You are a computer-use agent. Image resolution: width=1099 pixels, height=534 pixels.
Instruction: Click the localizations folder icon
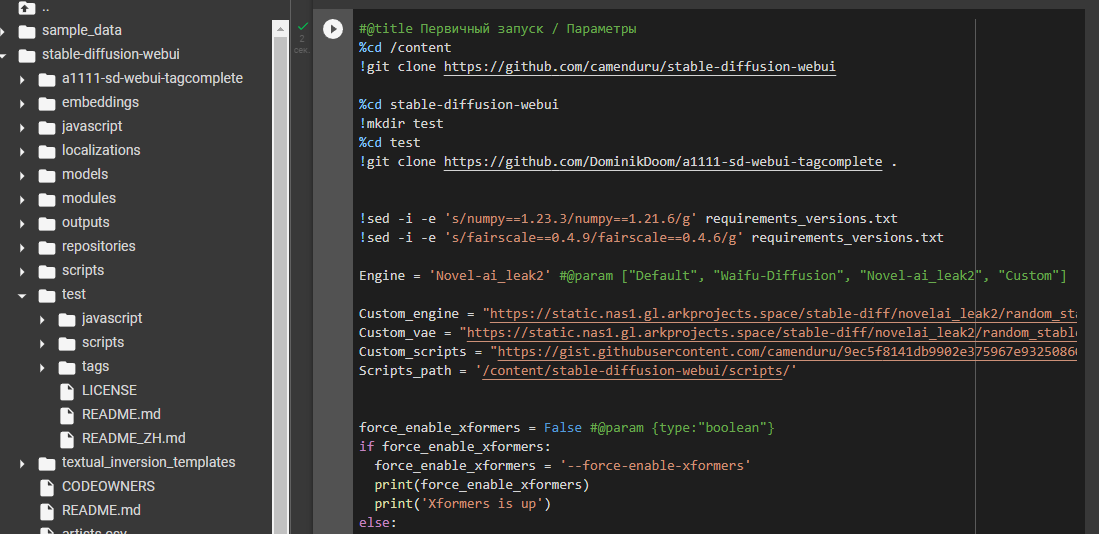pyautogui.click(x=47, y=151)
